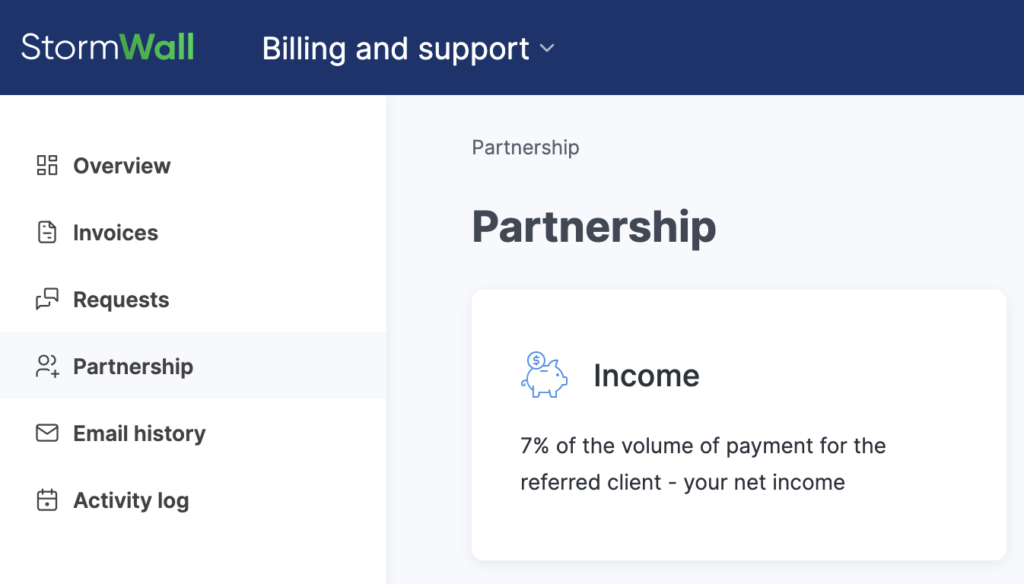This screenshot has width=1024, height=584.
Task: Click the 7% net income description text
Action: coord(703,464)
